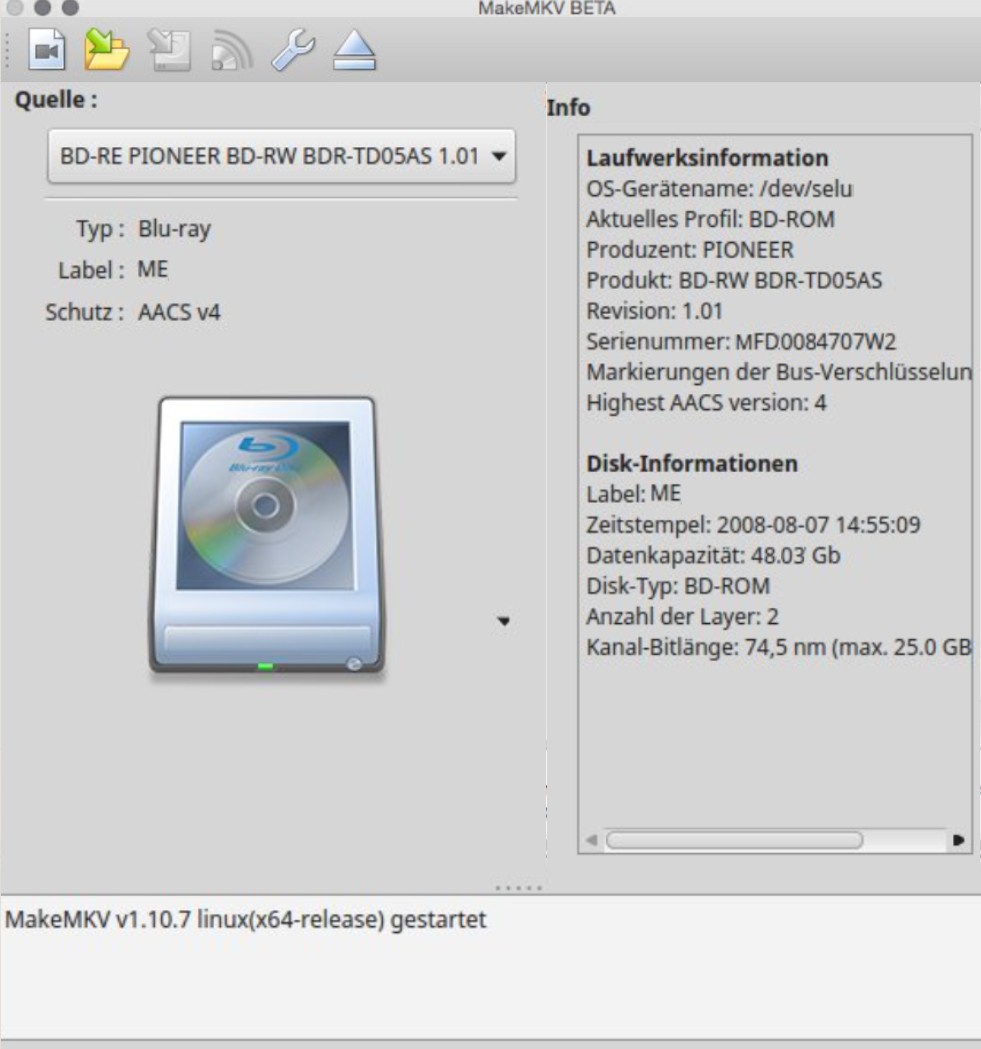Click 'Label: ME' in the Info panel
The height and width of the screenshot is (1049, 981).
[x=634, y=494]
